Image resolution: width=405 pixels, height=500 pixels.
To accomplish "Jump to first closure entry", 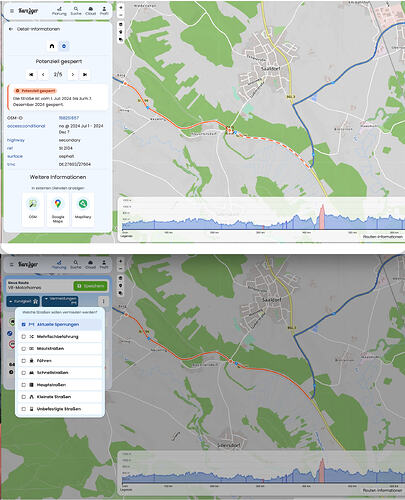I will tap(31, 74).
